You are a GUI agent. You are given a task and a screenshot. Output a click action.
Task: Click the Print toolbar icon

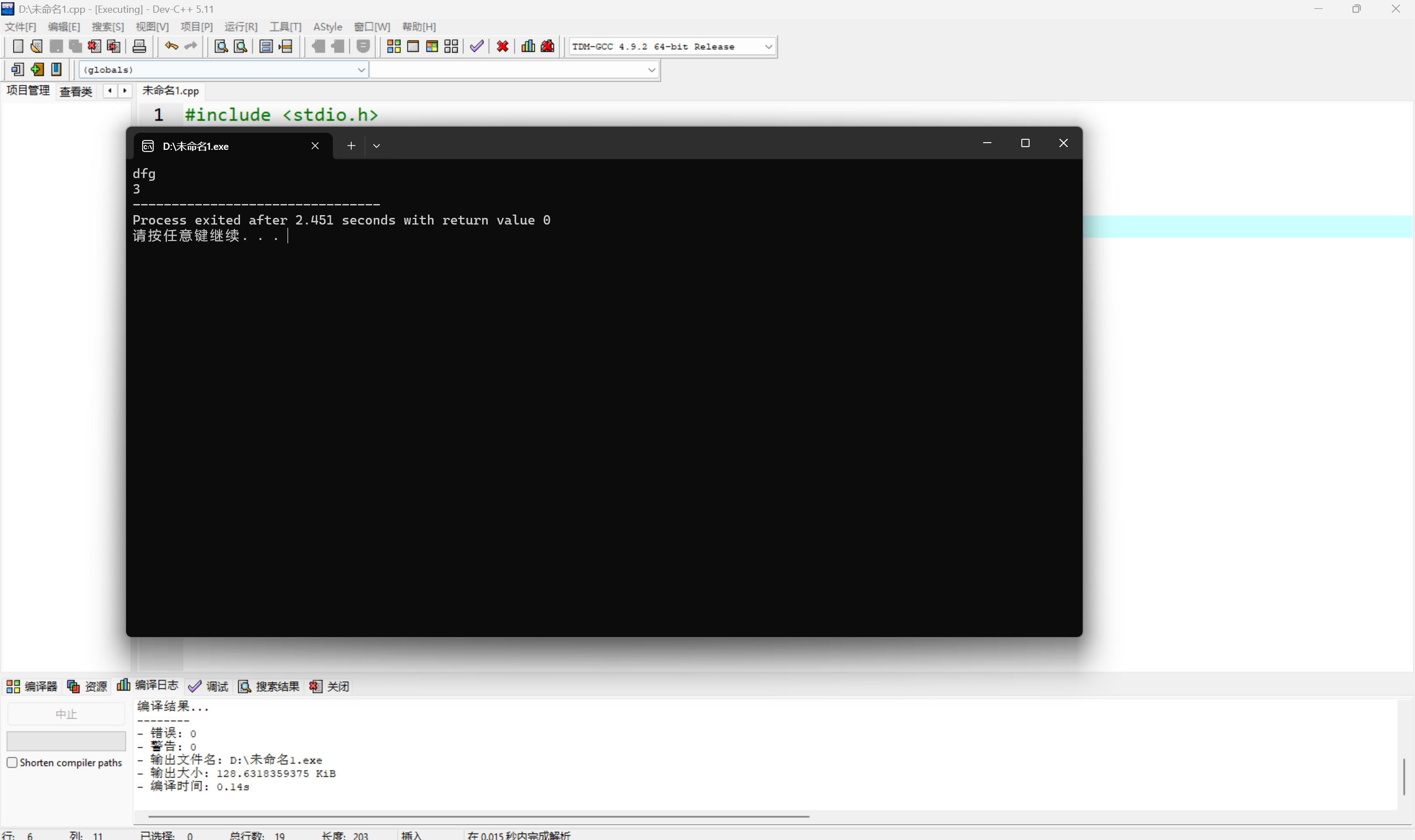coord(139,46)
